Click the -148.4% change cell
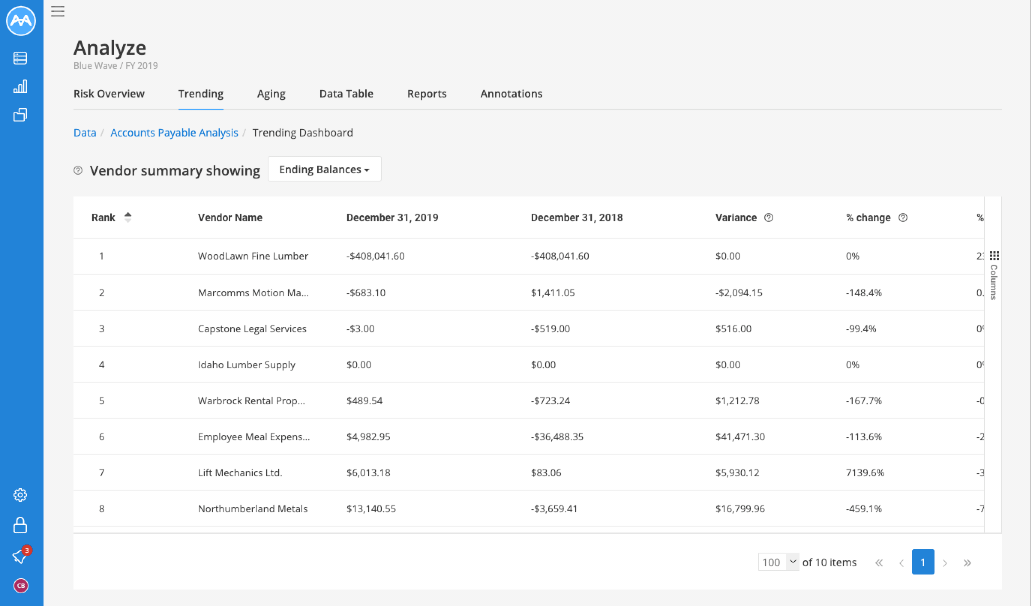 click(864, 292)
